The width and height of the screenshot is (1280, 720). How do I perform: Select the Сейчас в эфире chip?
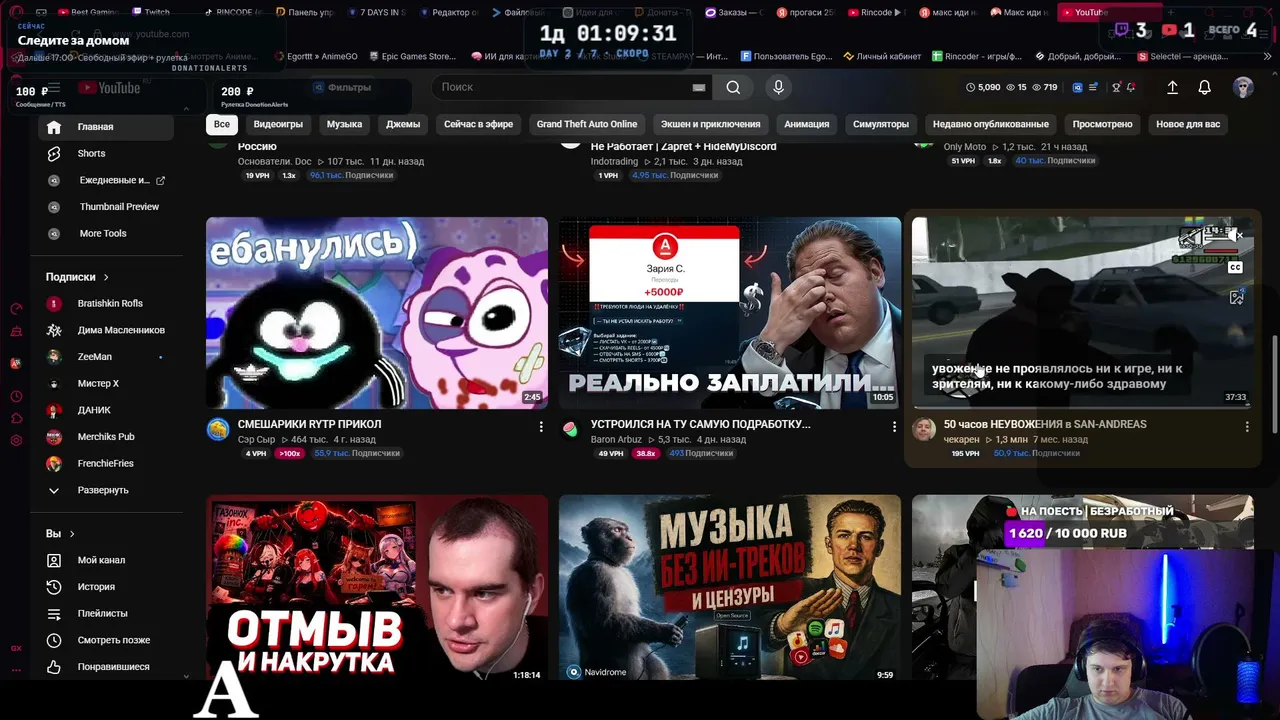click(478, 124)
